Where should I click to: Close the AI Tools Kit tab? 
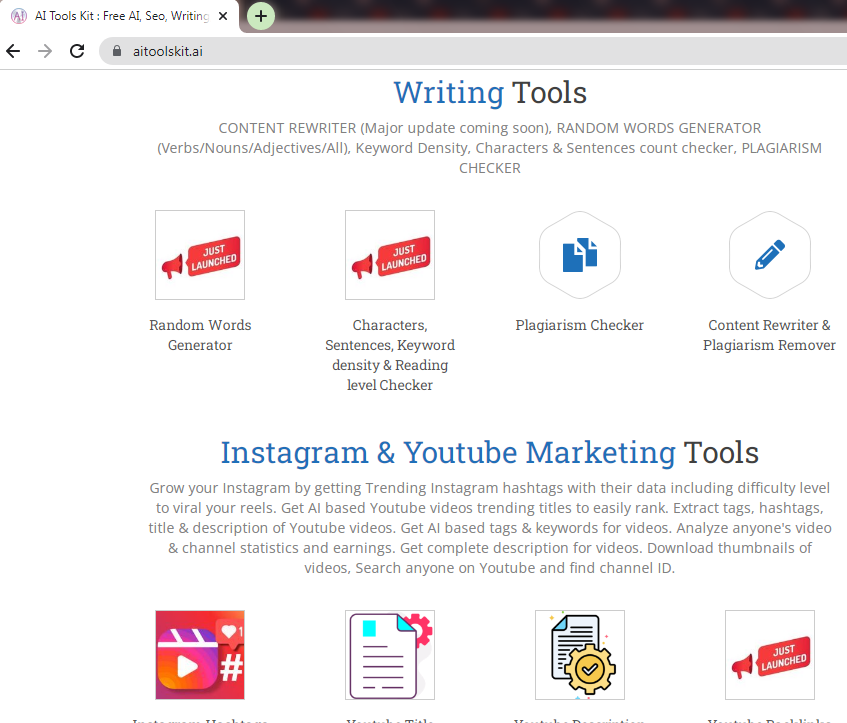pyautogui.click(x=223, y=16)
